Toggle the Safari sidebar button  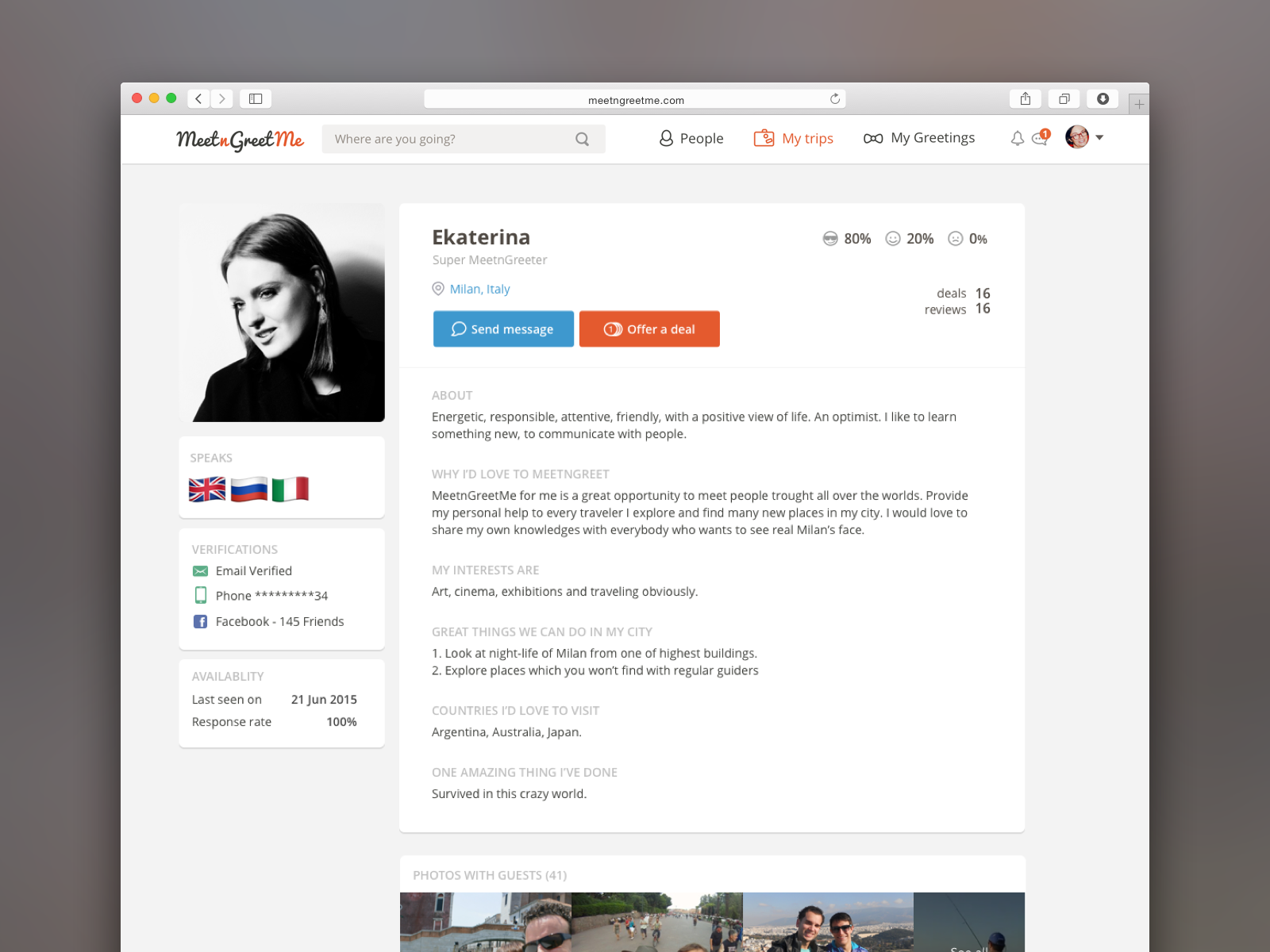coord(256,98)
